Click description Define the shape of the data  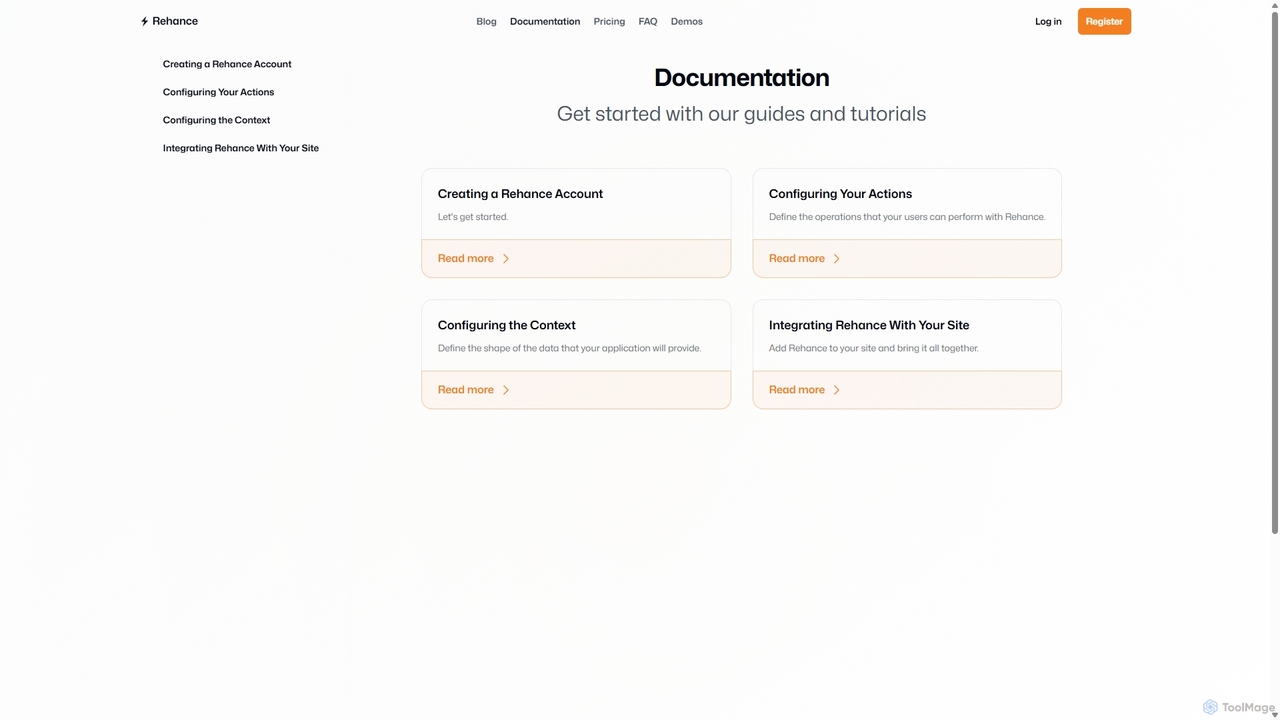[570, 348]
